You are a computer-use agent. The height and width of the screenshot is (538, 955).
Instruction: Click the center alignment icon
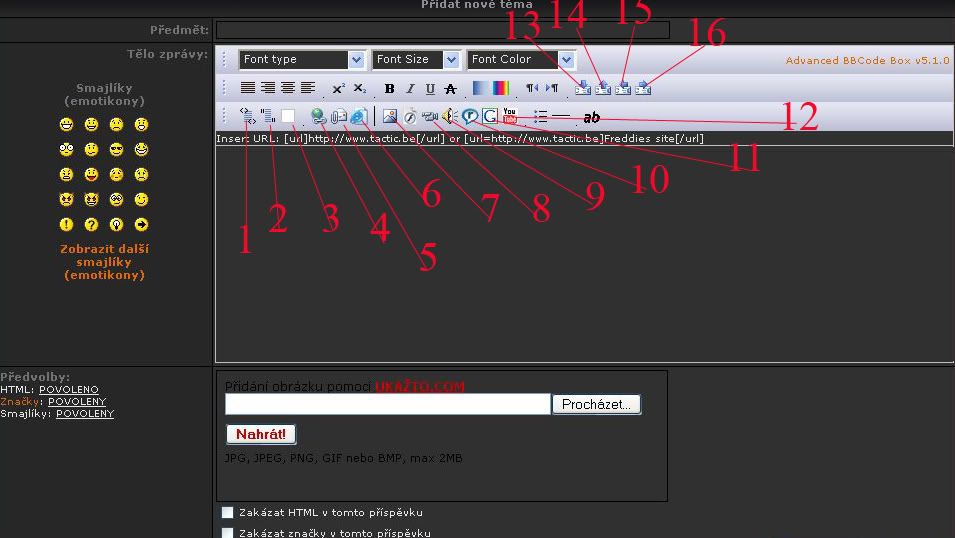point(287,88)
